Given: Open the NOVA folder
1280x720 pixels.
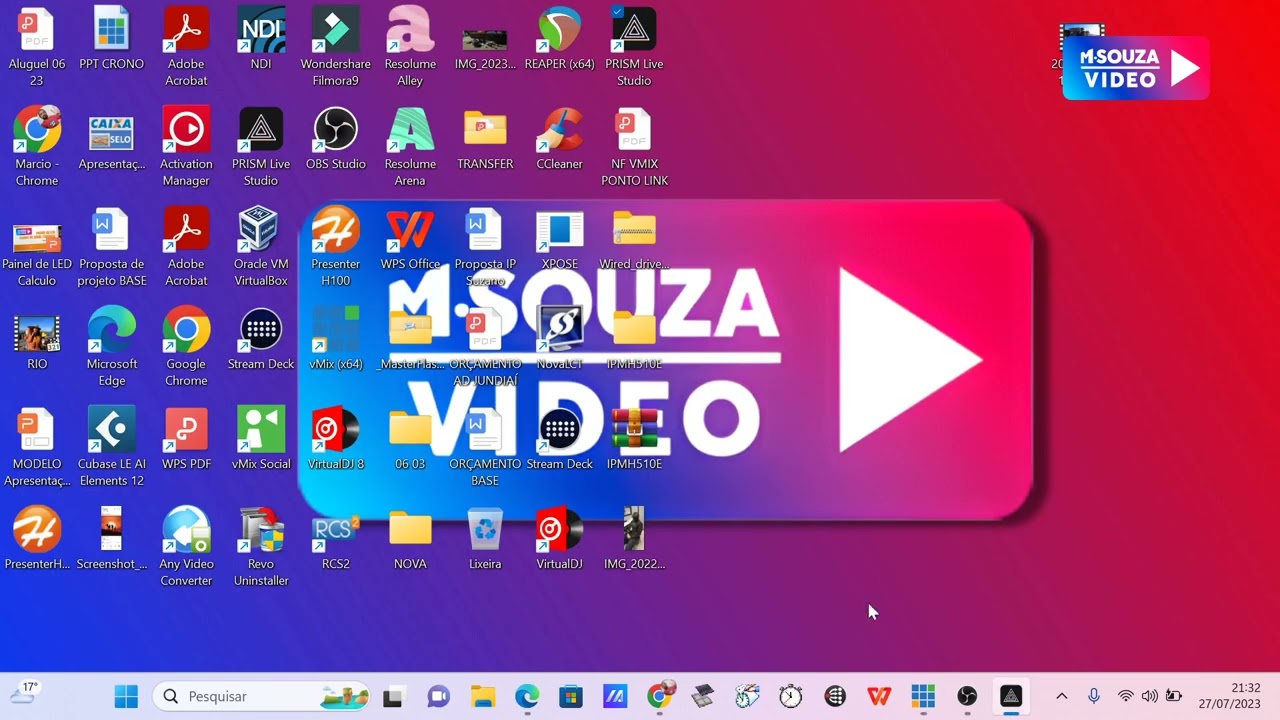Looking at the screenshot, I should pyautogui.click(x=410, y=538).
